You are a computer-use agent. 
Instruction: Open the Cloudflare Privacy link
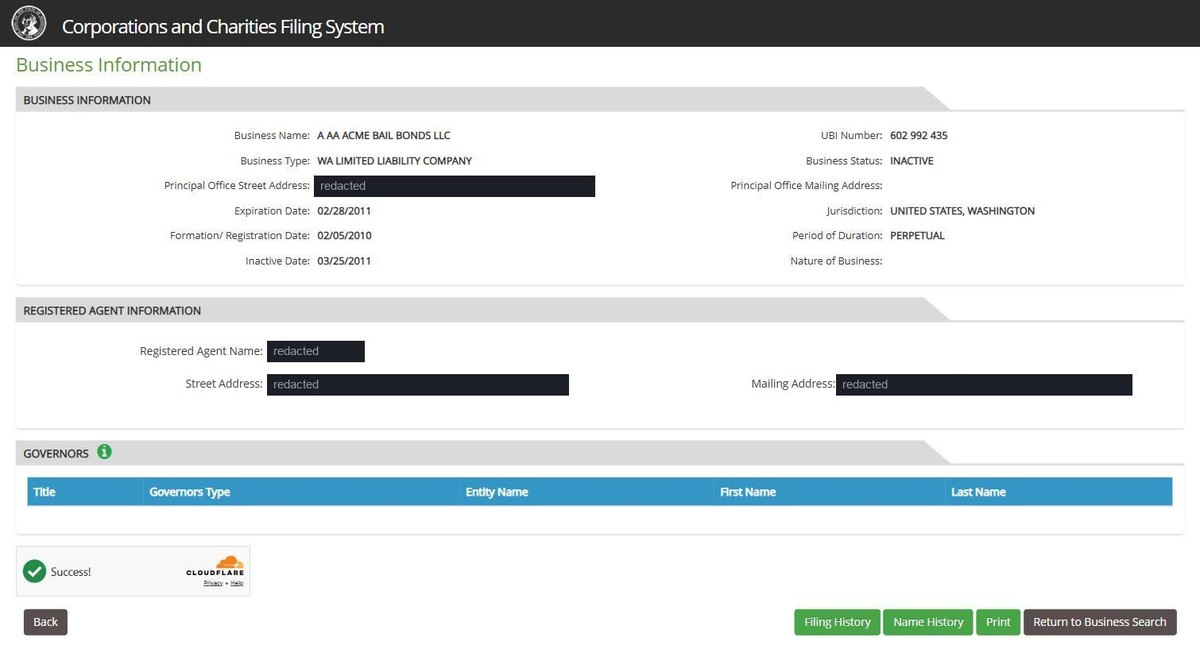(213, 583)
